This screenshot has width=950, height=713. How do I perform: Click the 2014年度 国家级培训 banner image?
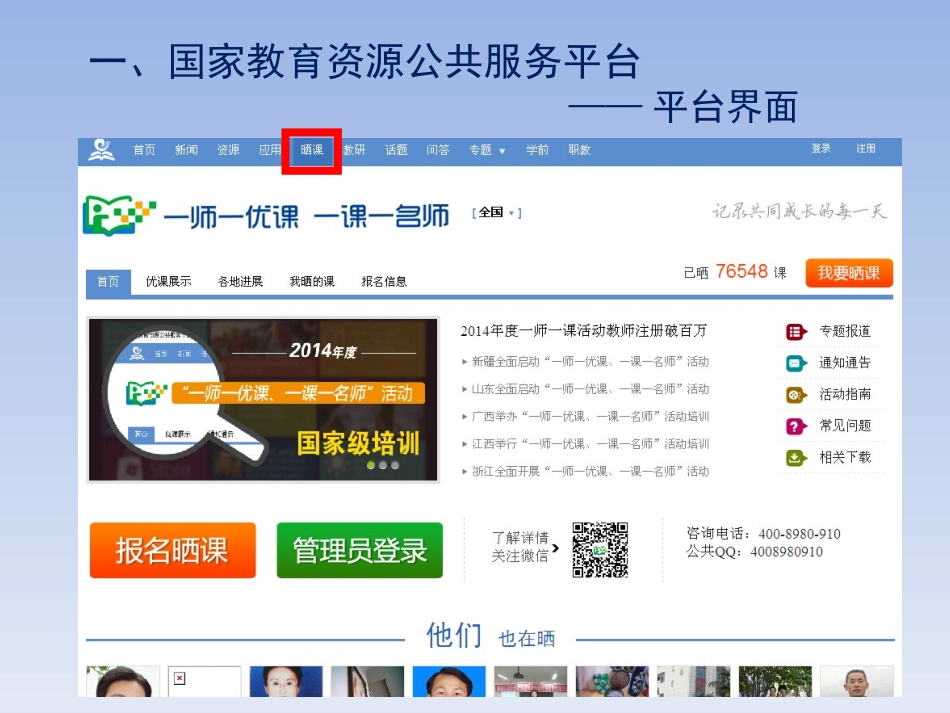(x=263, y=400)
